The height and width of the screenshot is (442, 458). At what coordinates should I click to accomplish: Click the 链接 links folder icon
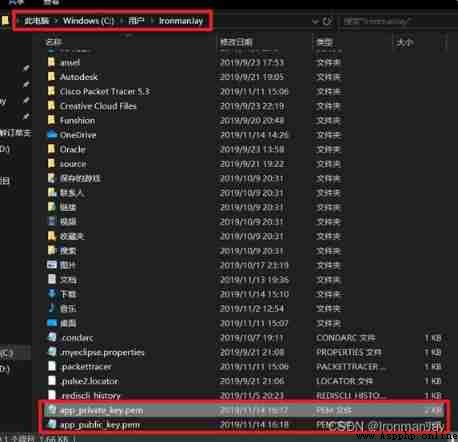tap(52, 207)
